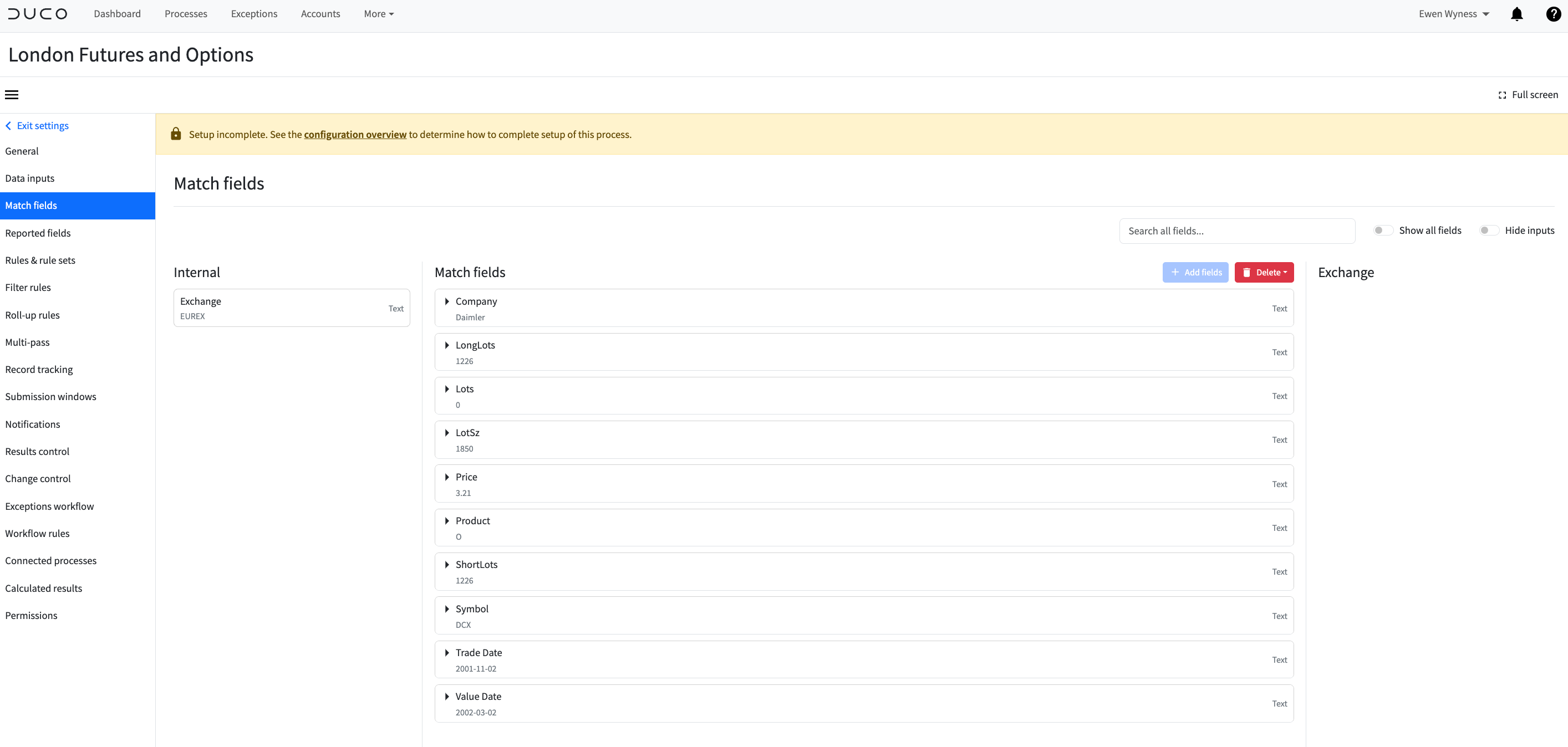
Task: Click the Search all fields input box
Action: point(1237,231)
